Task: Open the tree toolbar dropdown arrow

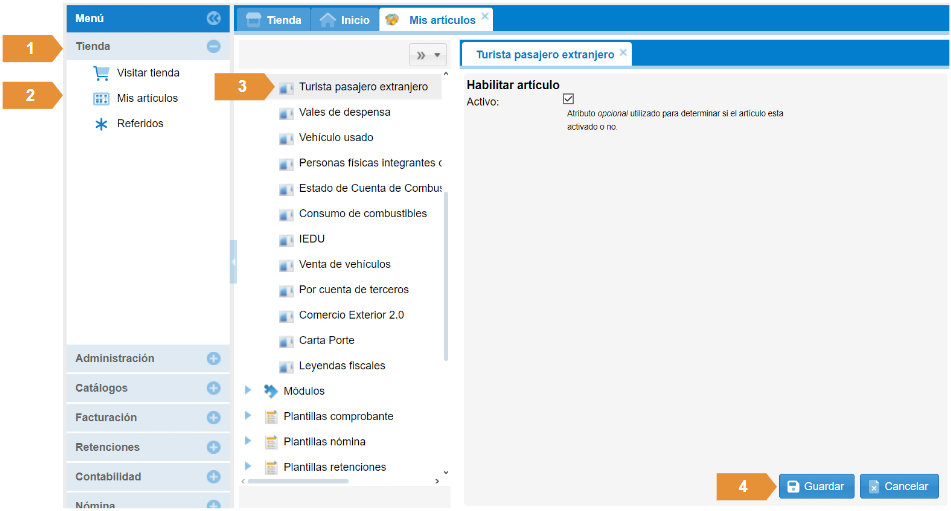Action: click(437, 56)
